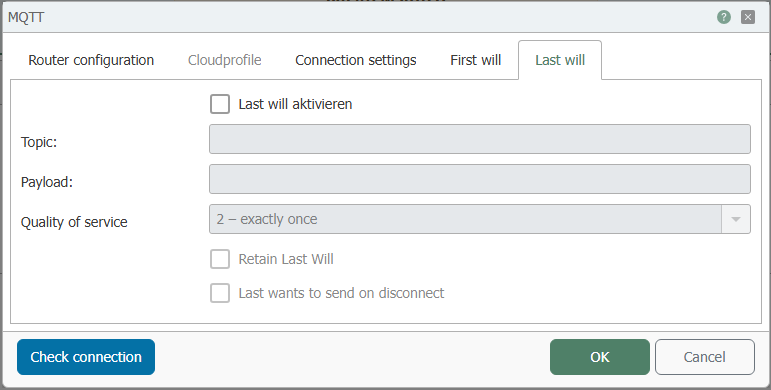Close the MQTT dialog window
Image resolution: width=771 pixels, height=390 pixels.
tap(748, 17)
